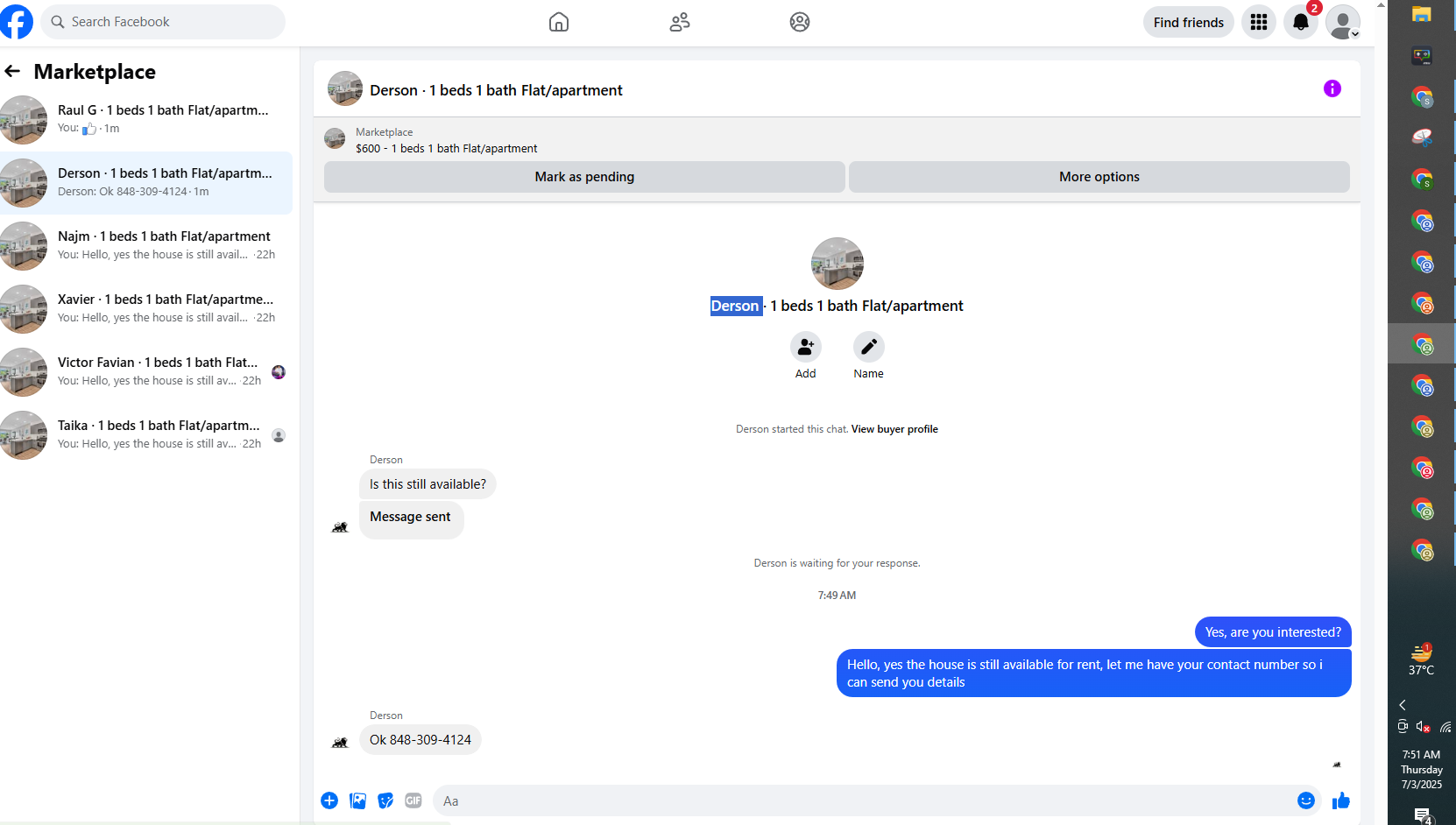This screenshot has width=1456, height=825.
Task: Open the emoji picker
Action: click(x=1305, y=800)
